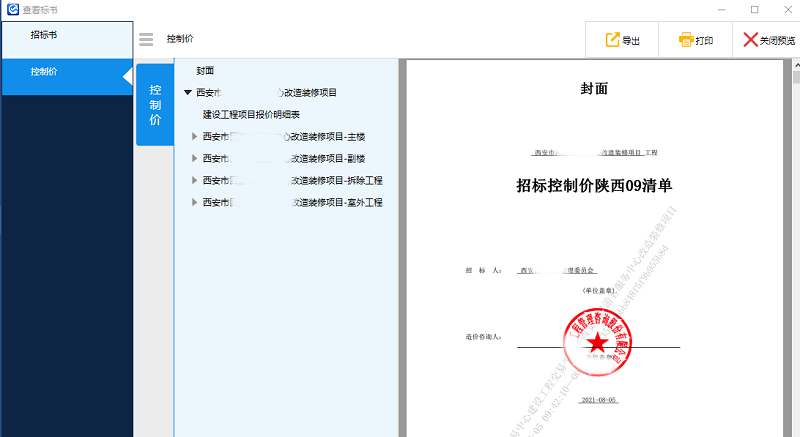Select 改造装修项目-副楼 tree row

(x=284, y=159)
